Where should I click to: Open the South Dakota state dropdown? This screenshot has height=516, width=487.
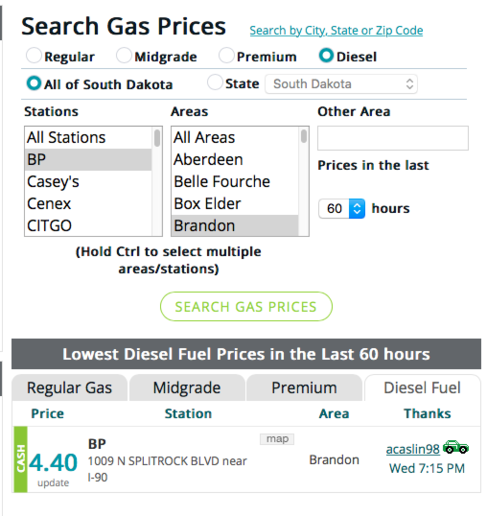(x=341, y=84)
